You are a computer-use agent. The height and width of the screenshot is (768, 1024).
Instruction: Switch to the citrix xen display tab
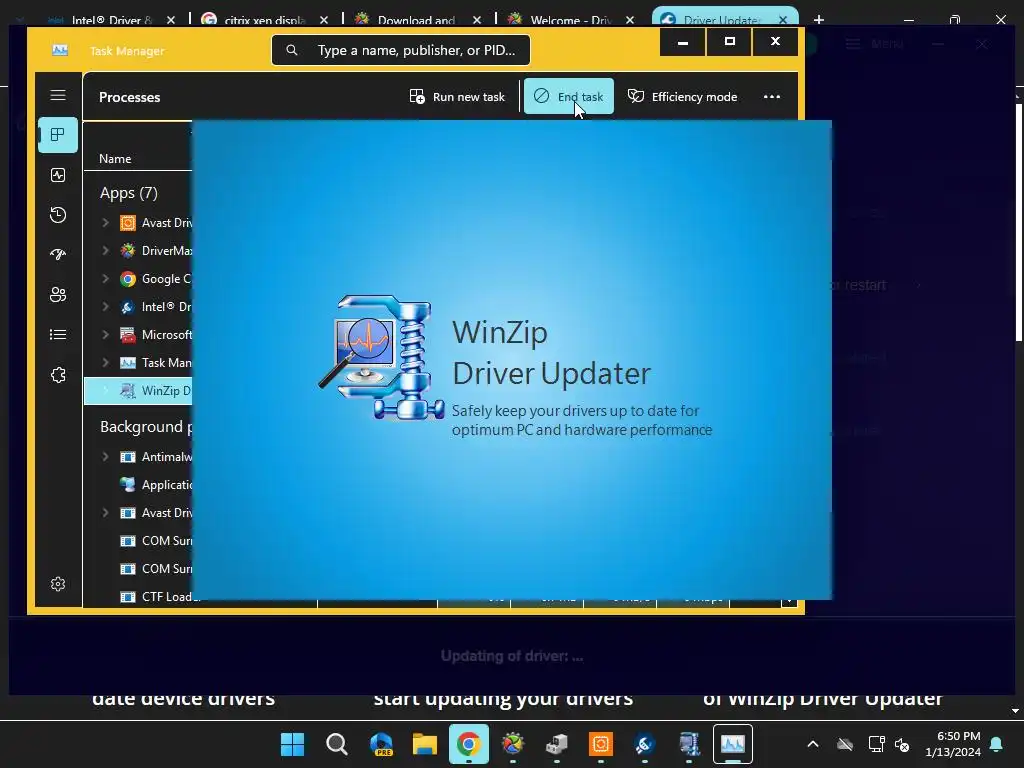261,20
